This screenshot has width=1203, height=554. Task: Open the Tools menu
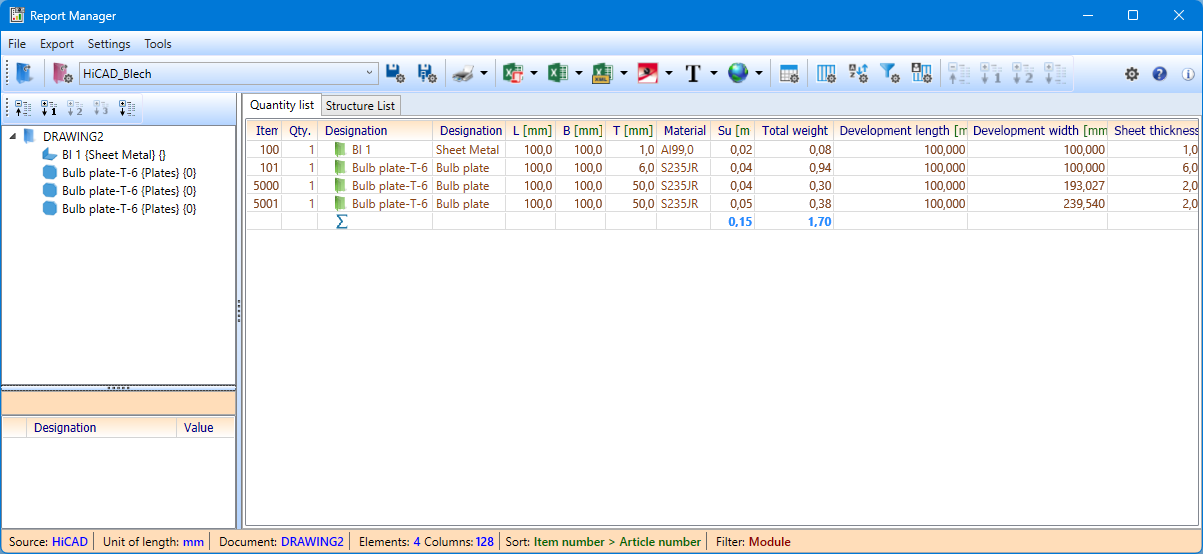pyautogui.click(x=157, y=44)
